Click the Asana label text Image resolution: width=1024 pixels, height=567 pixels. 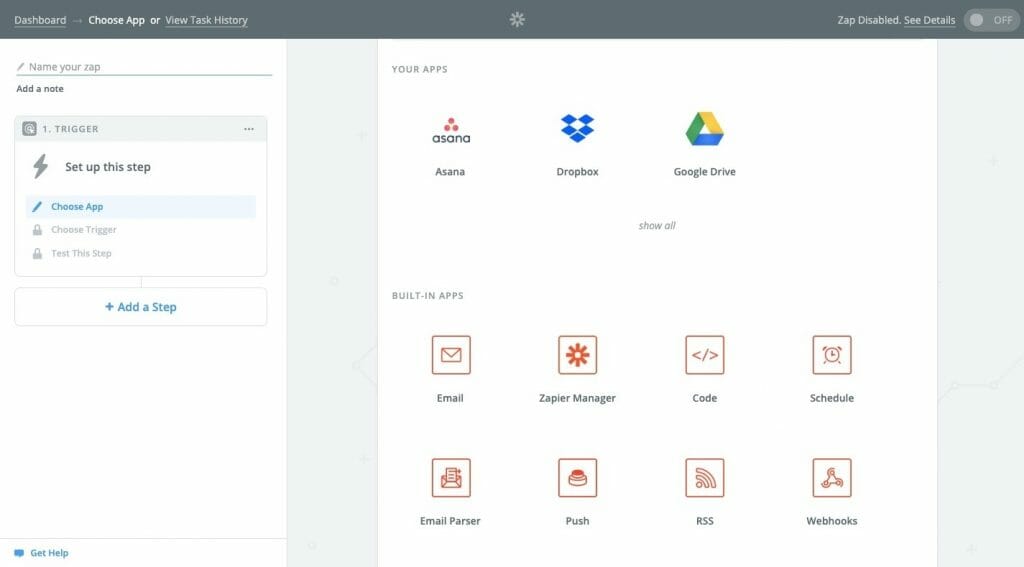tap(450, 172)
